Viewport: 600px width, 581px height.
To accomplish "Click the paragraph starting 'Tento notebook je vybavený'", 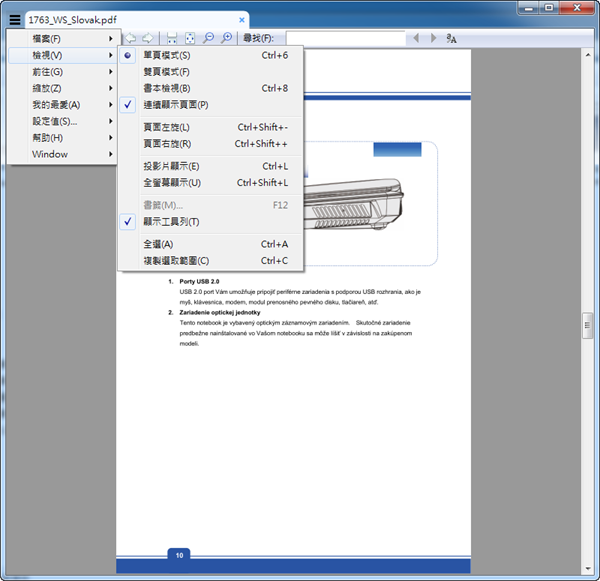I will (x=296, y=333).
